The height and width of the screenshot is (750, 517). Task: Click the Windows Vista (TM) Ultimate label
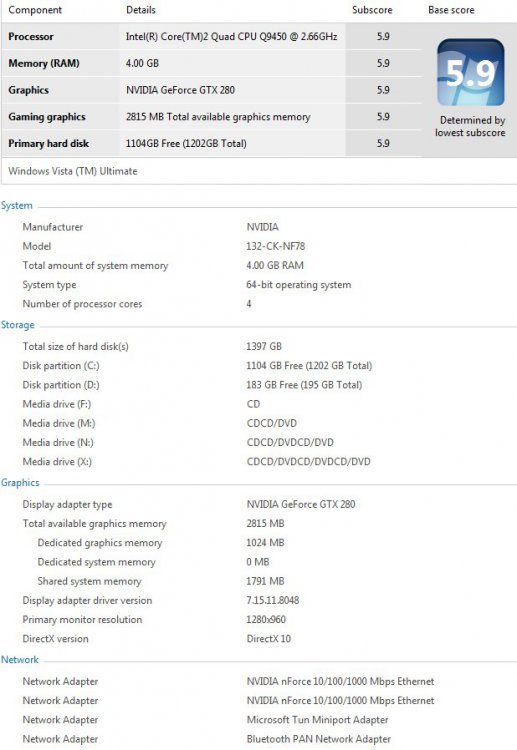coord(73,171)
